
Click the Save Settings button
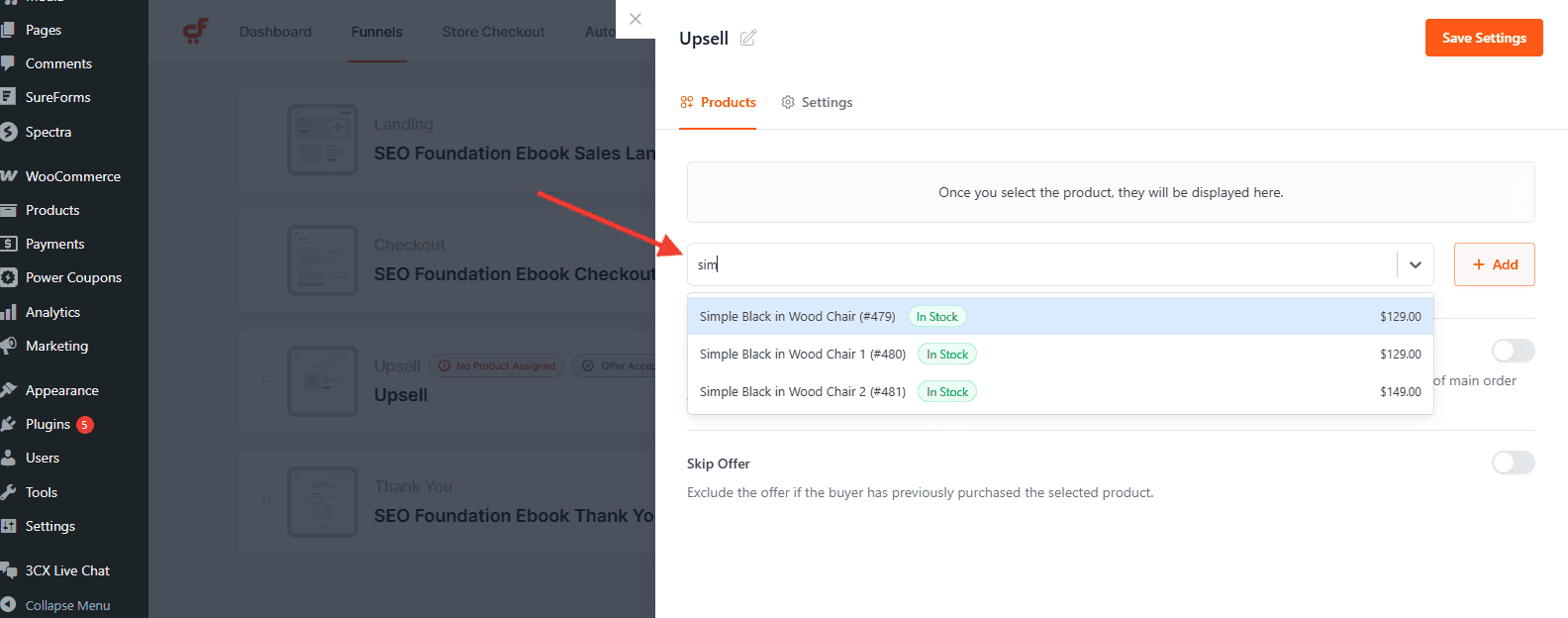[1483, 37]
